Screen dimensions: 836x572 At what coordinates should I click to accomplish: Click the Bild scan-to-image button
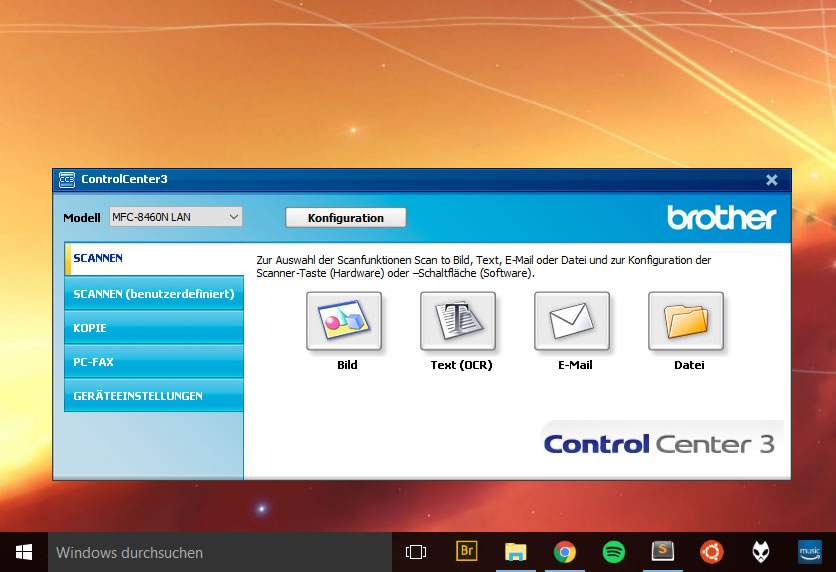(x=344, y=321)
